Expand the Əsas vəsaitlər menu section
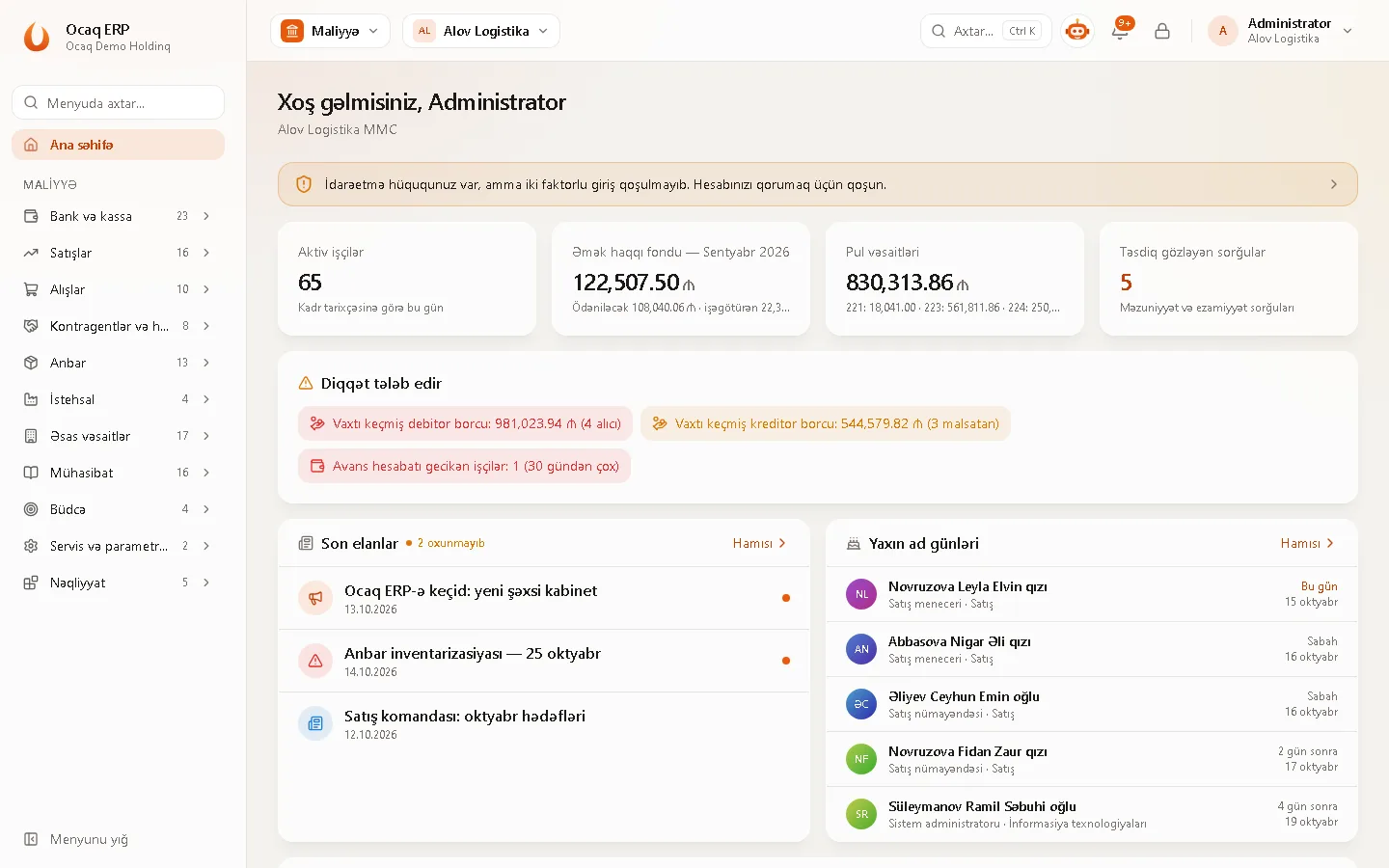Image resolution: width=1389 pixels, height=868 pixels. click(206, 436)
